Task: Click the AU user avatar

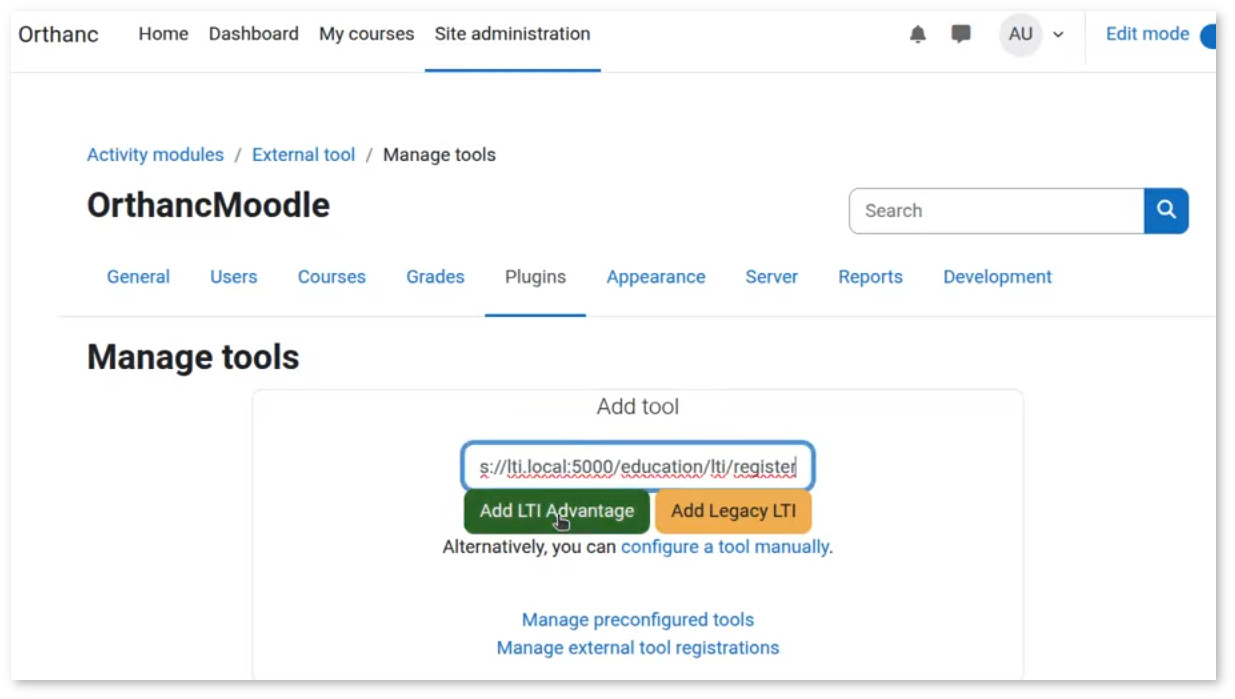Action: pyautogui.click(x=1020, y=35)
